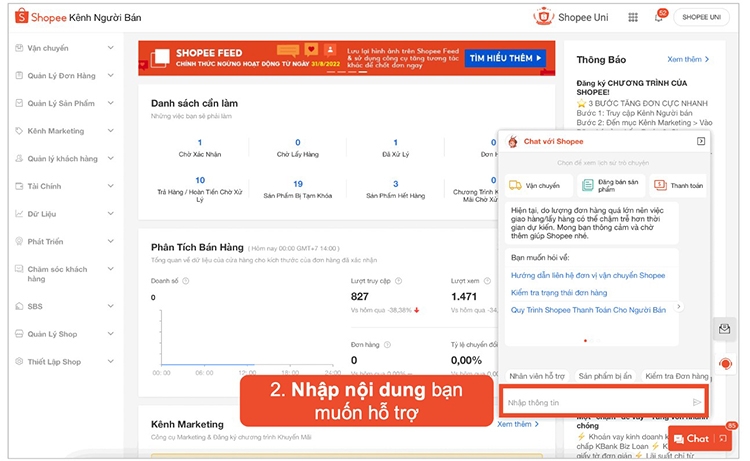Click the Phát Triển bulb icon
Viewport: 750px width, 461px height.
pyautogui.click(x=19, y=241)
